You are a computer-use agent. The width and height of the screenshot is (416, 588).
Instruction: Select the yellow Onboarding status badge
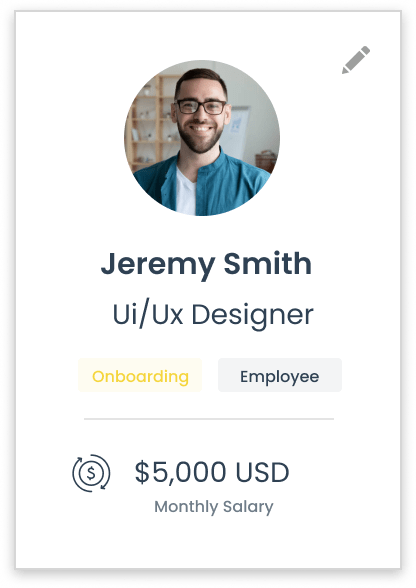click(140, 375)
